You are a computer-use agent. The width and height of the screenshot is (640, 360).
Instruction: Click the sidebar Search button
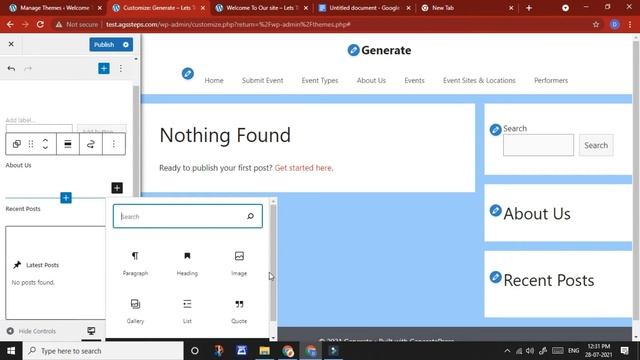click(596, 145)
